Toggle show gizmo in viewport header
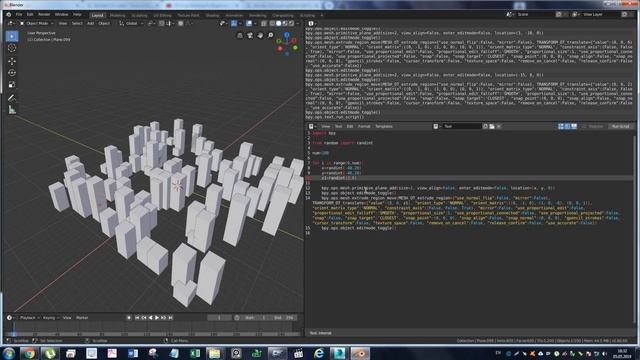 [x=234, y=24]
